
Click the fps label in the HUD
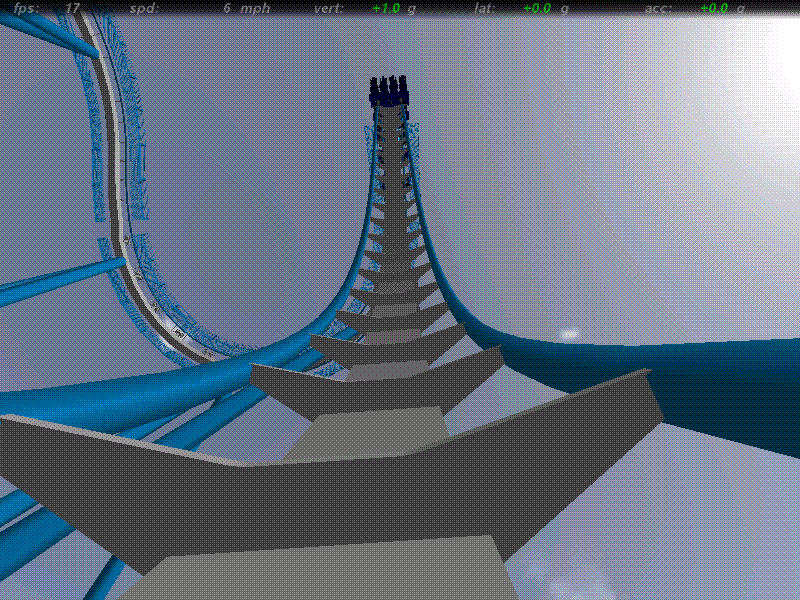(x=27, y=9)
